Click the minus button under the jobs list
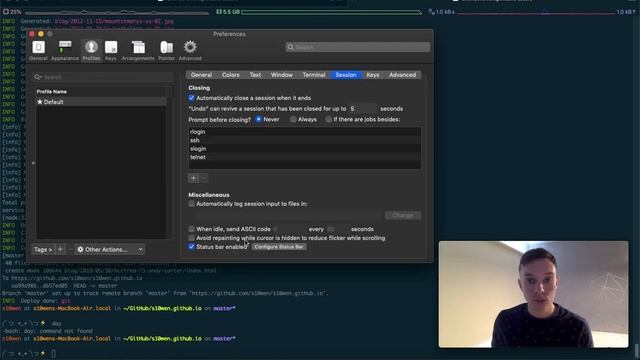This screenshot has width=640, height=360. click(204, 178)
